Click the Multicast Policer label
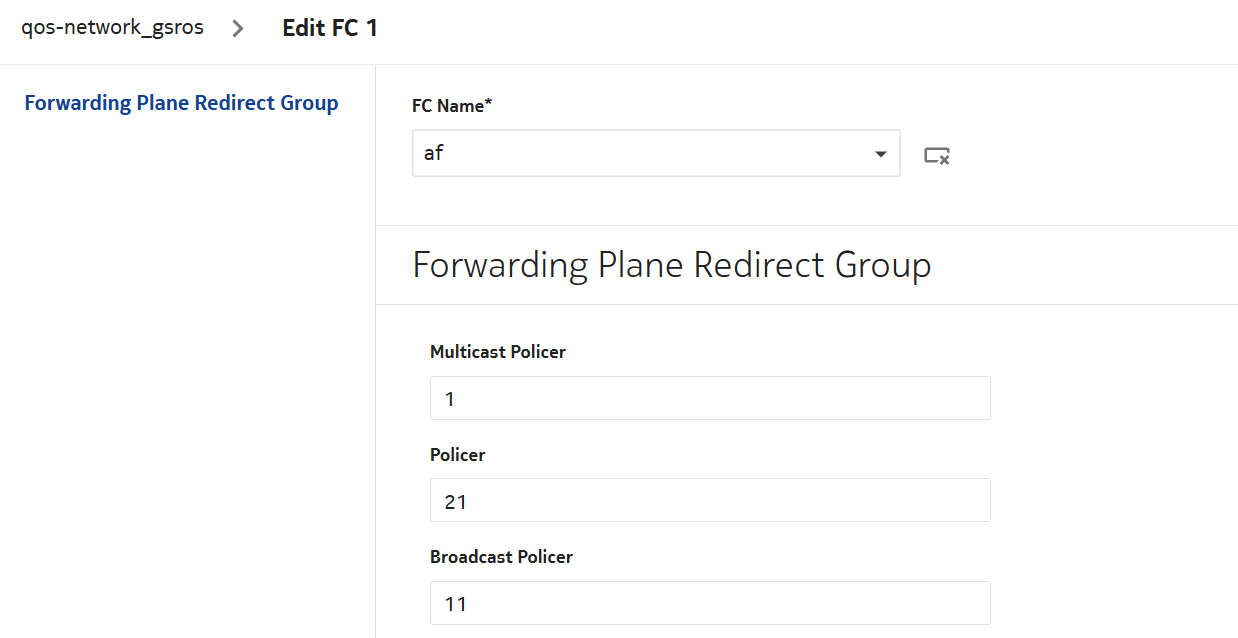Image resolution: width=1238 pixels, height=638 pixels. (x=497, y=352)
